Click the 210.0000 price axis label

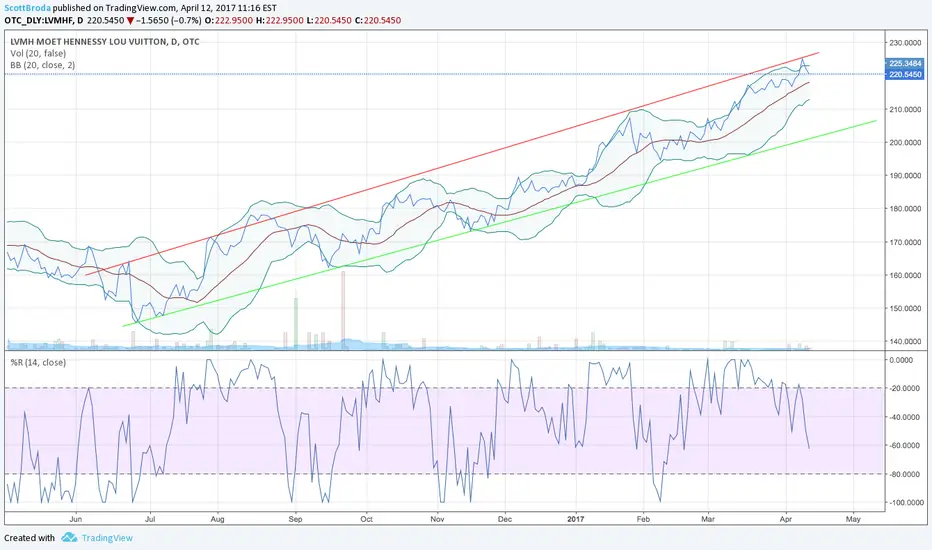906,109
